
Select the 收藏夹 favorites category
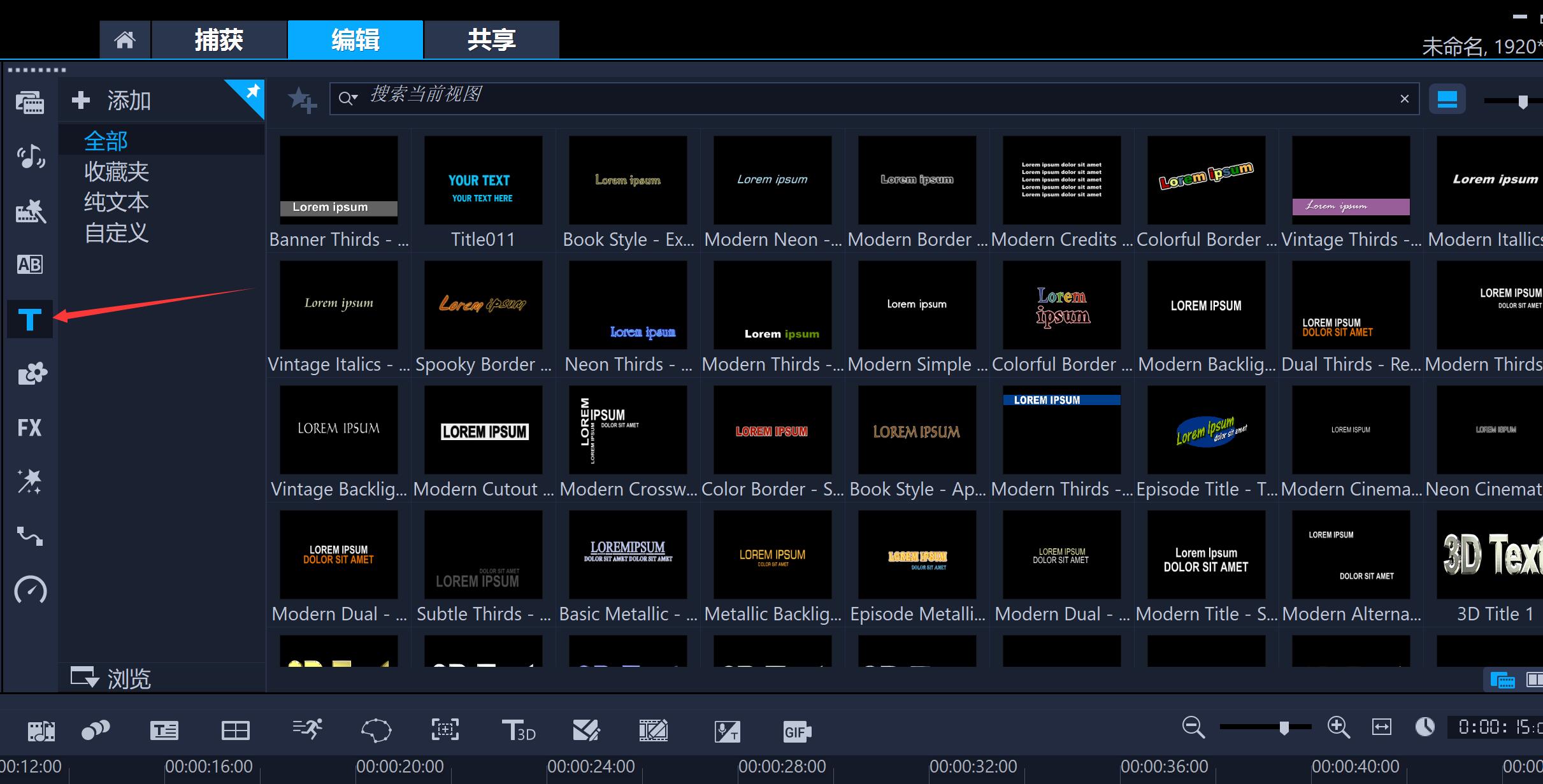point(117,171)
